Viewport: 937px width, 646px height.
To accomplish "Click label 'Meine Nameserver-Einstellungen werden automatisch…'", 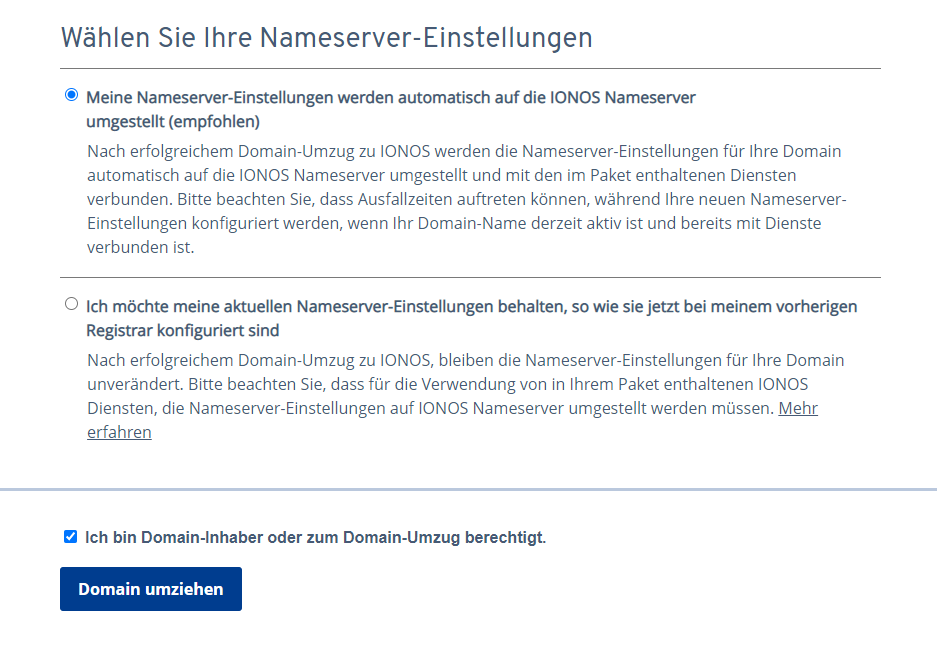I will click(391, 109).
